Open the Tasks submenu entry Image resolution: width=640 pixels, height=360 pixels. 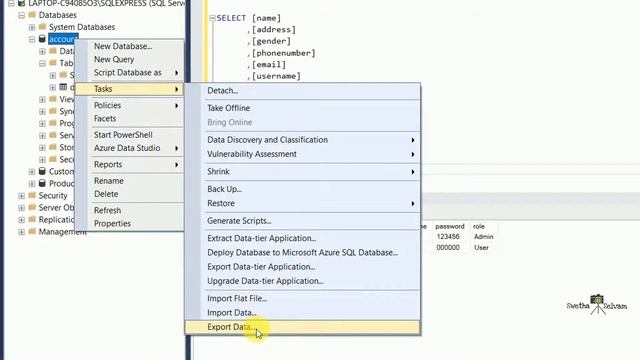tap(130, 89)
